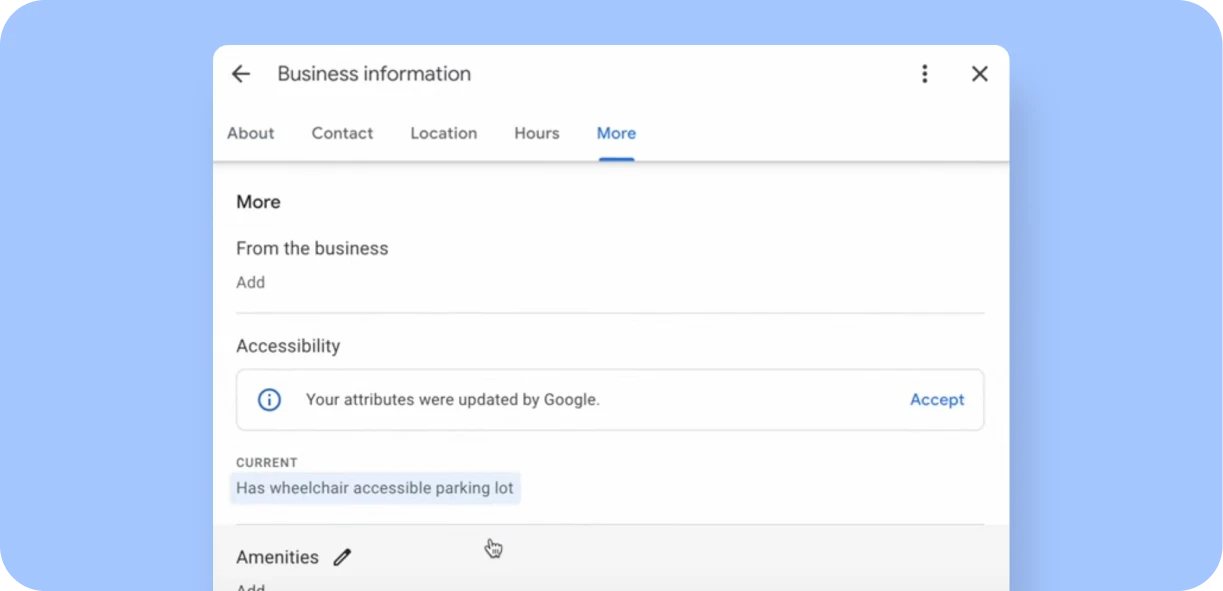The height and width of the screenshot is (591, 1223).
Task: Click the Amenities heading text
Action: (277, 556)
